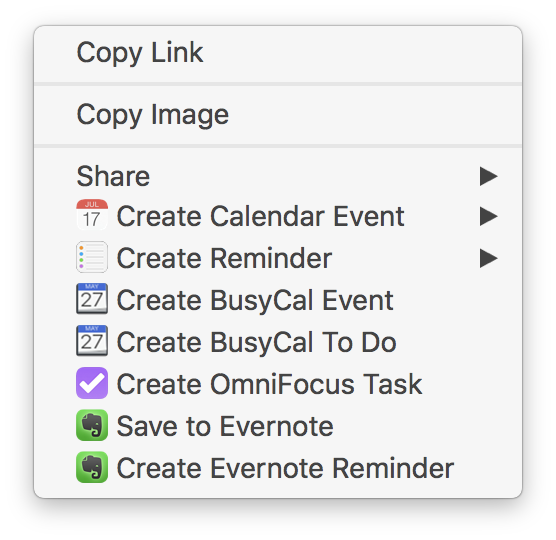
Task: Click the purple OmniFocus checkmark icon
Action: point(92,383)
